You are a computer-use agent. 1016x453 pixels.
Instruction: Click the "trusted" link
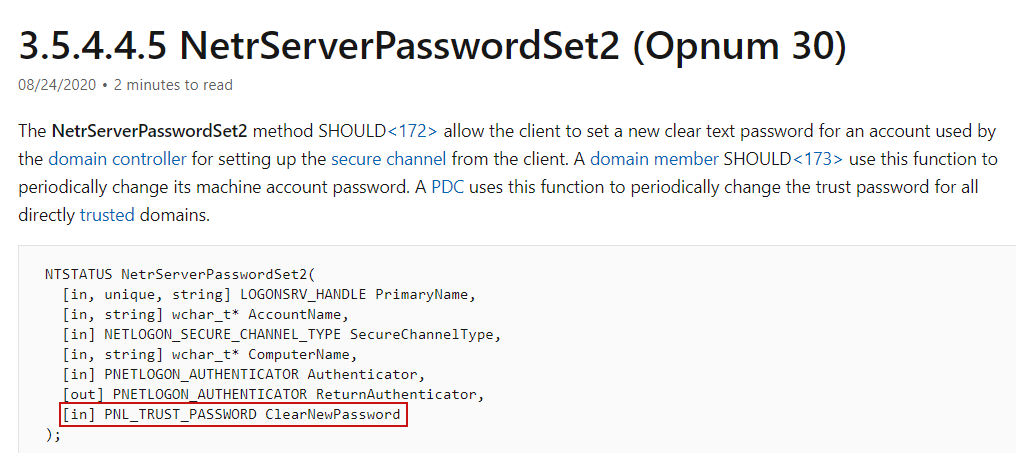106,214
